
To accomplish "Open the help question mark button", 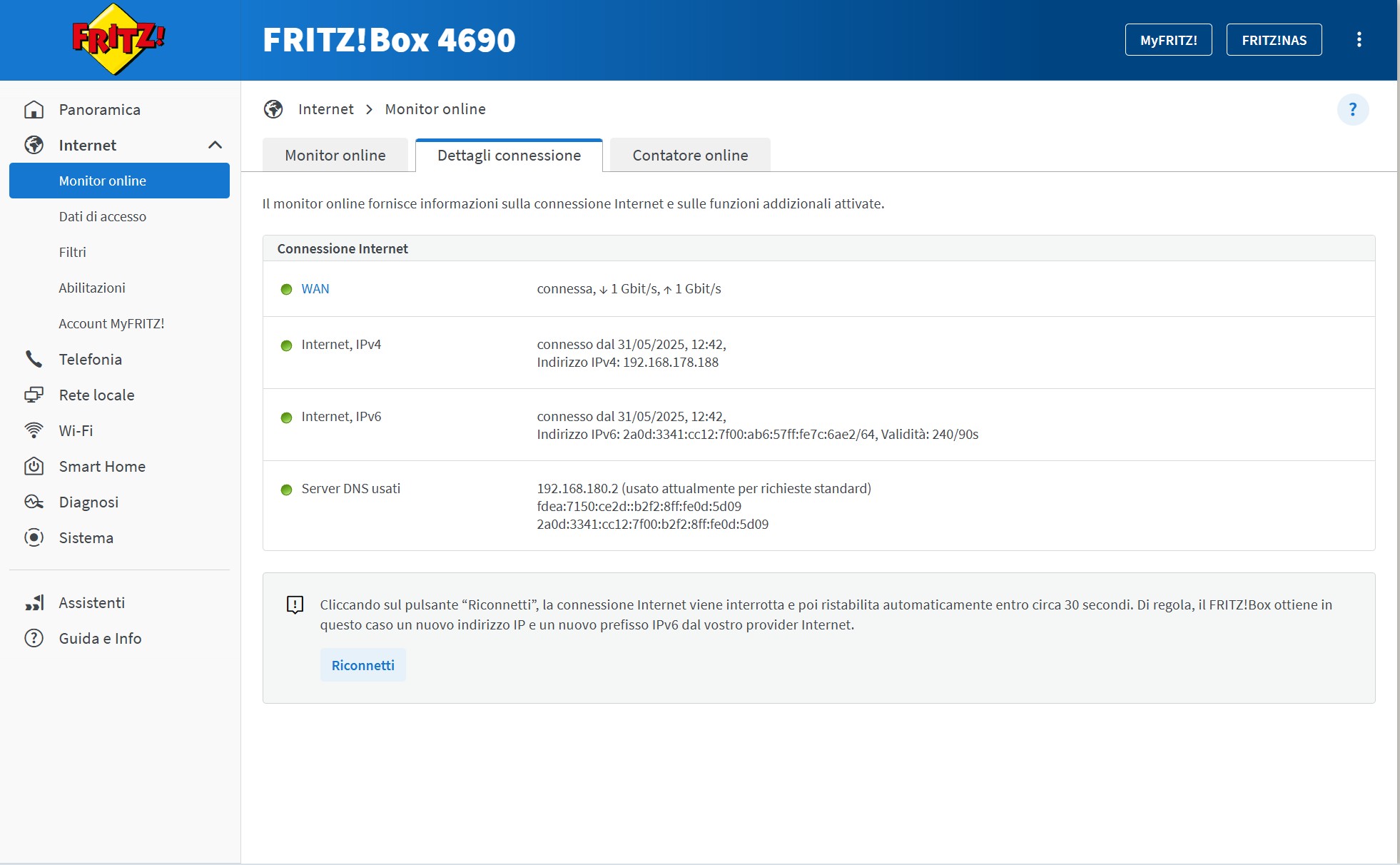I will pyautogui.click(x=1352, y=109).
